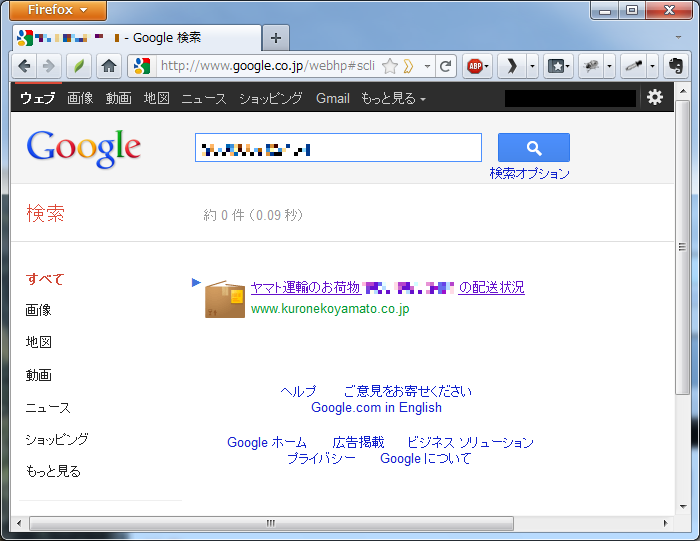Select the Google 検索 browser tab
Screen dimensions: 700x541
coord(137,38)
